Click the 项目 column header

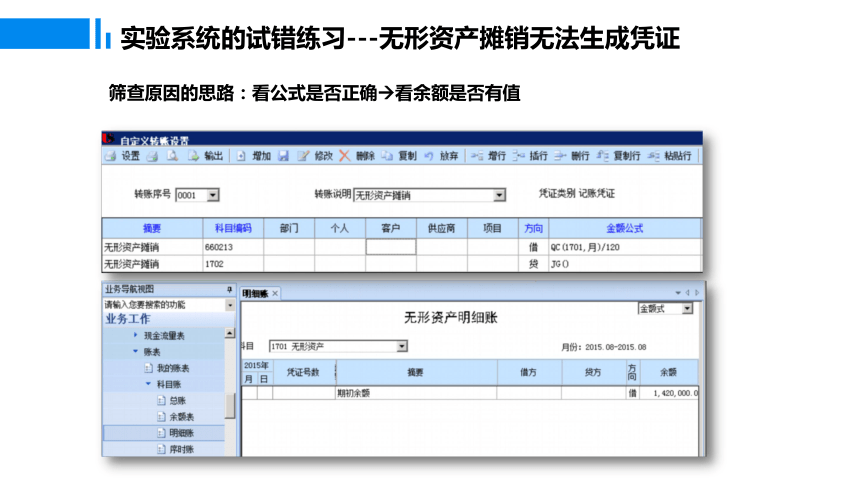click(493, 228)
